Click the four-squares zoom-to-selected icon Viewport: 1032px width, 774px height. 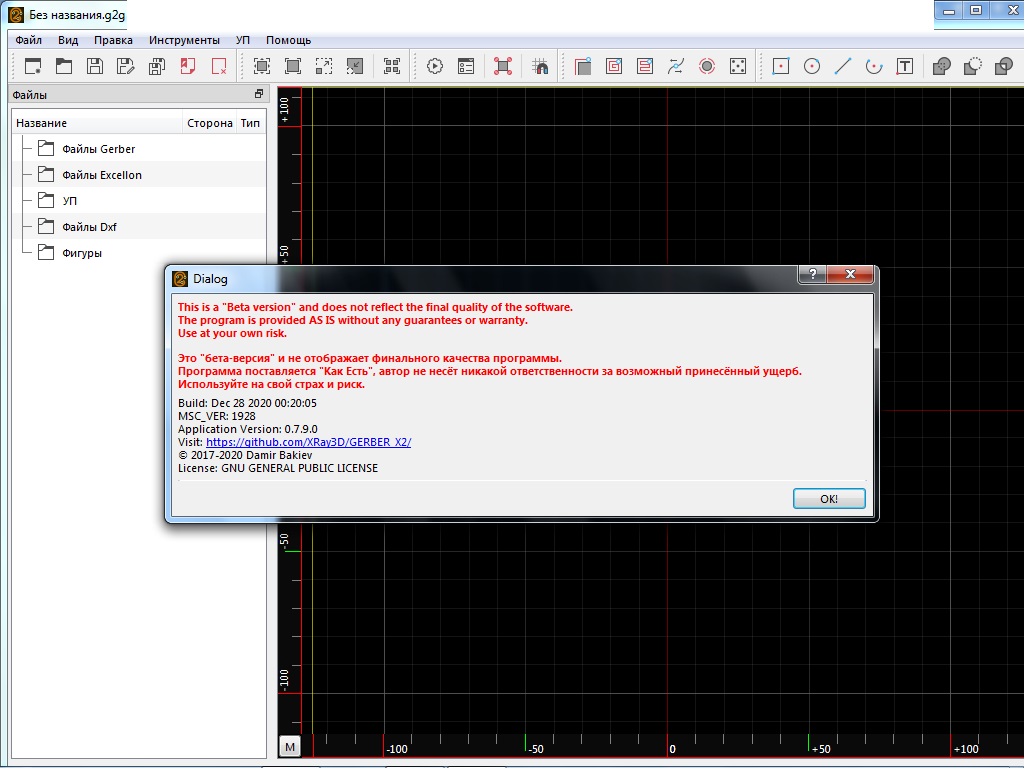click(x=392, y=66)
